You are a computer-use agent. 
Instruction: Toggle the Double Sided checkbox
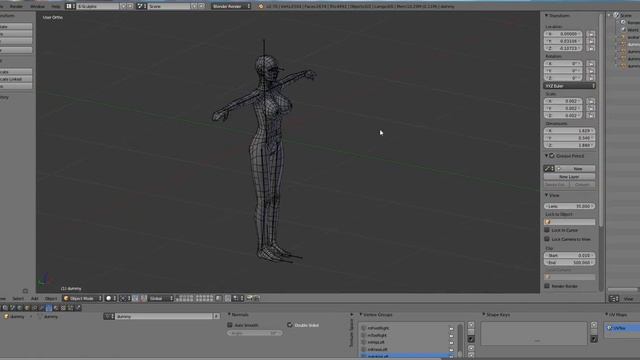tap(290, 325)
